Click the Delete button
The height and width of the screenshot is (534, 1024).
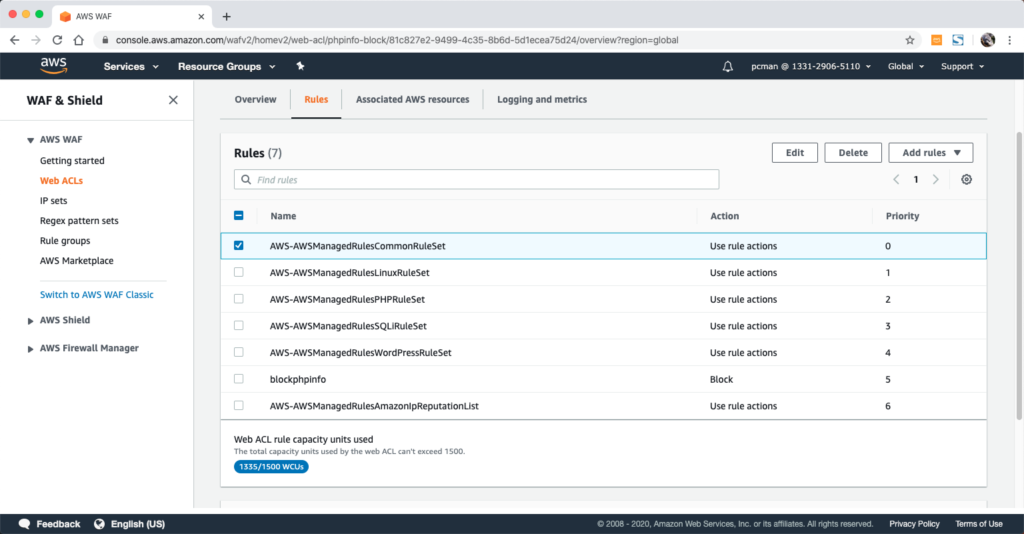pyautogui.click(x=853, y=153)
